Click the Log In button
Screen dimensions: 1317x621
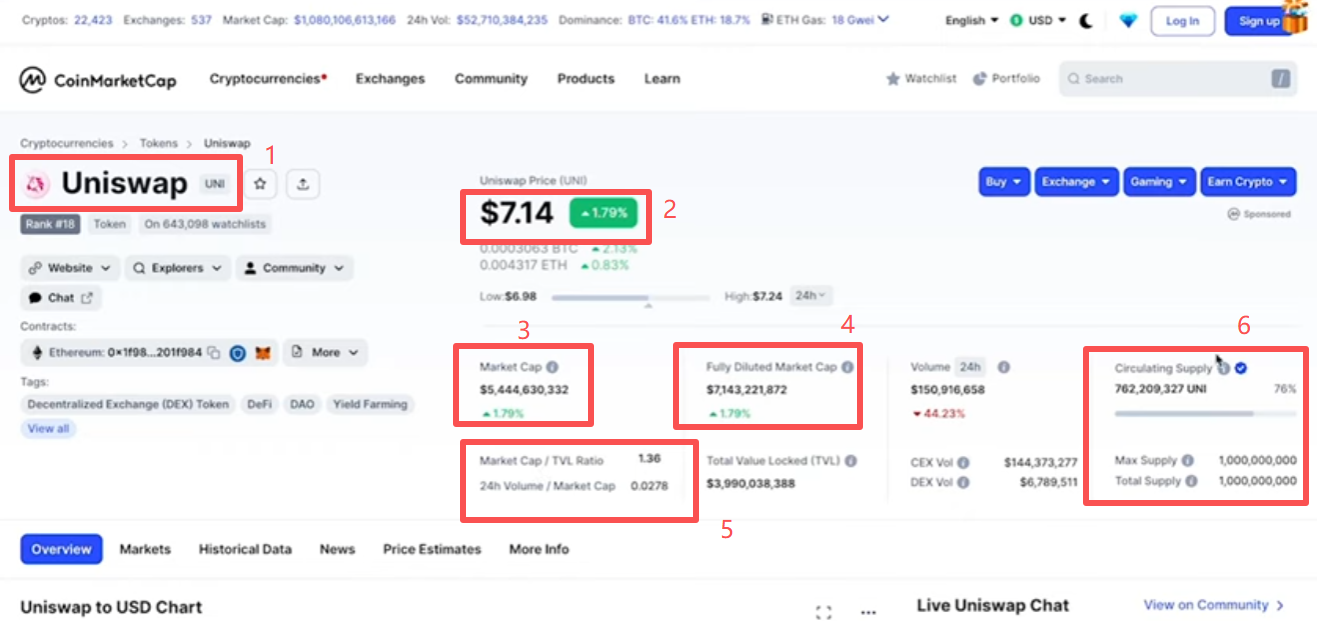click(1182, 21)
